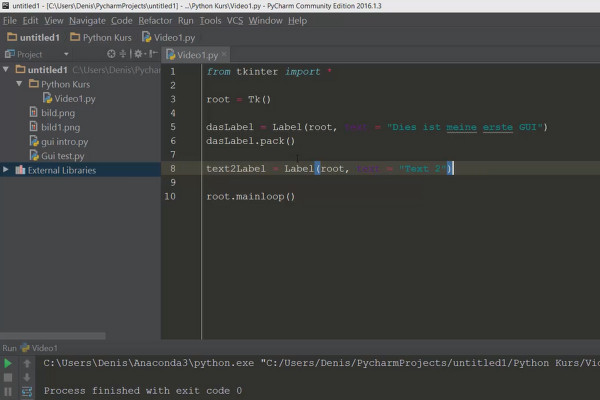
Task: Click the Hide Project panel icon
Action: click(153, 54)
